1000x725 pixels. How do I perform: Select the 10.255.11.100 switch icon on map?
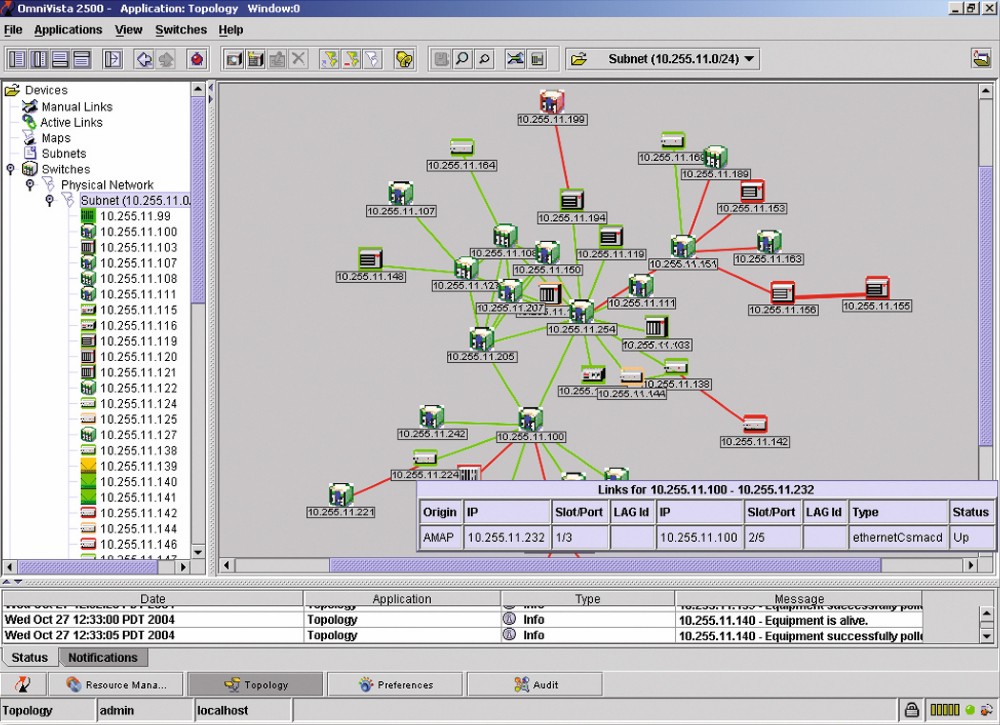[531, 420]
